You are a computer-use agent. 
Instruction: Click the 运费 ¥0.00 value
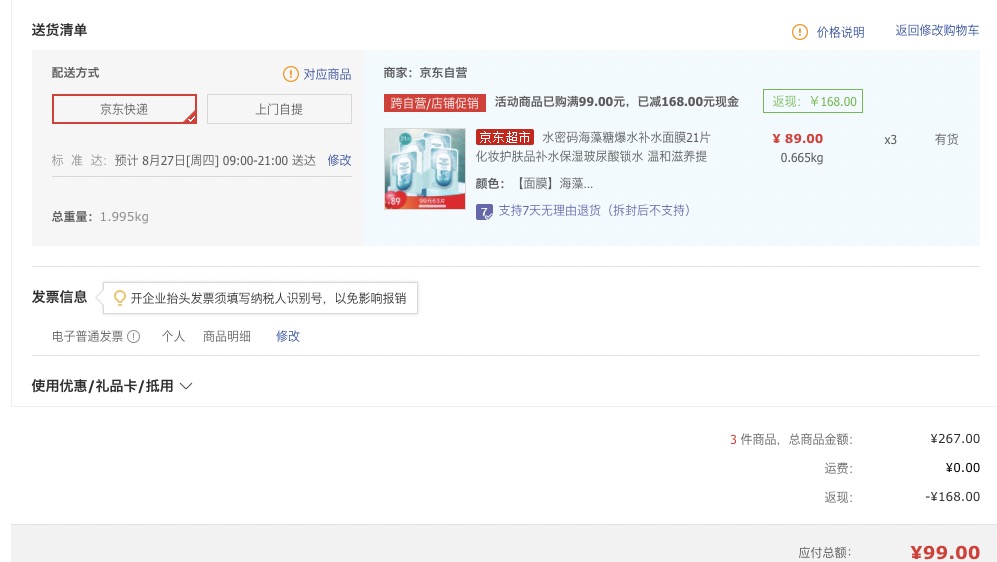963,468
